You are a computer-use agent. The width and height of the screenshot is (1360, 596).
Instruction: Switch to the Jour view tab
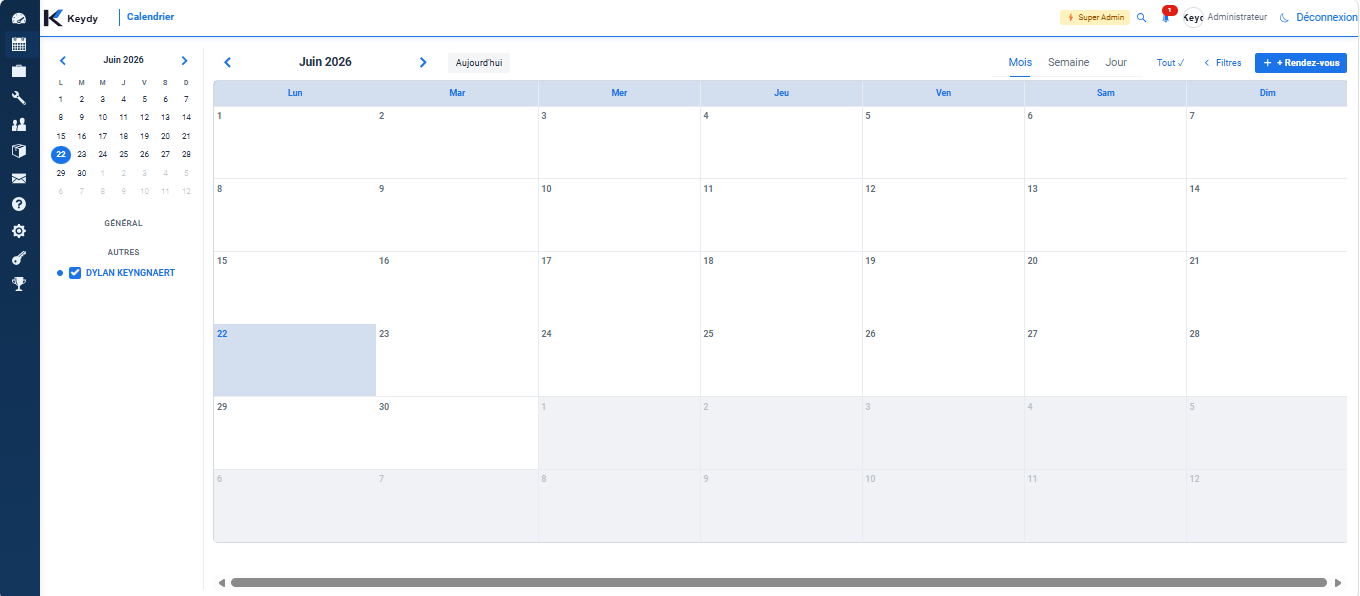click(x=1116, y=63)
